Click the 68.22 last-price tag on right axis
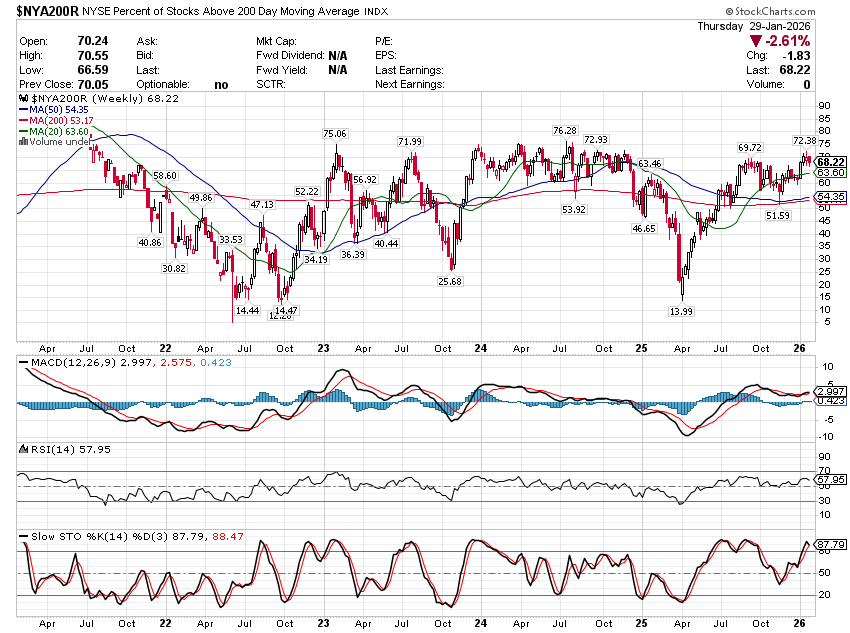Screen dimensions: 850x633 831,162
